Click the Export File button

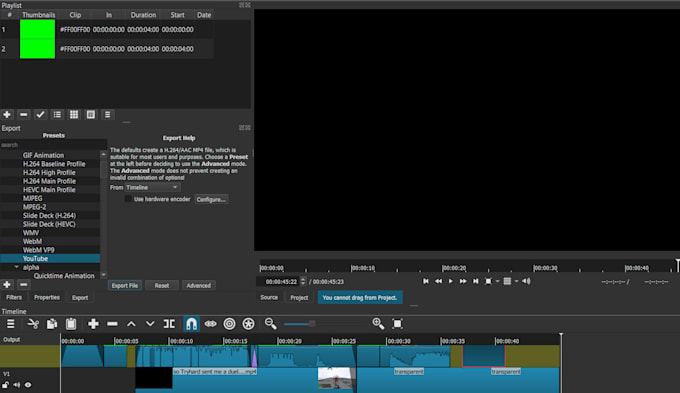125,285
